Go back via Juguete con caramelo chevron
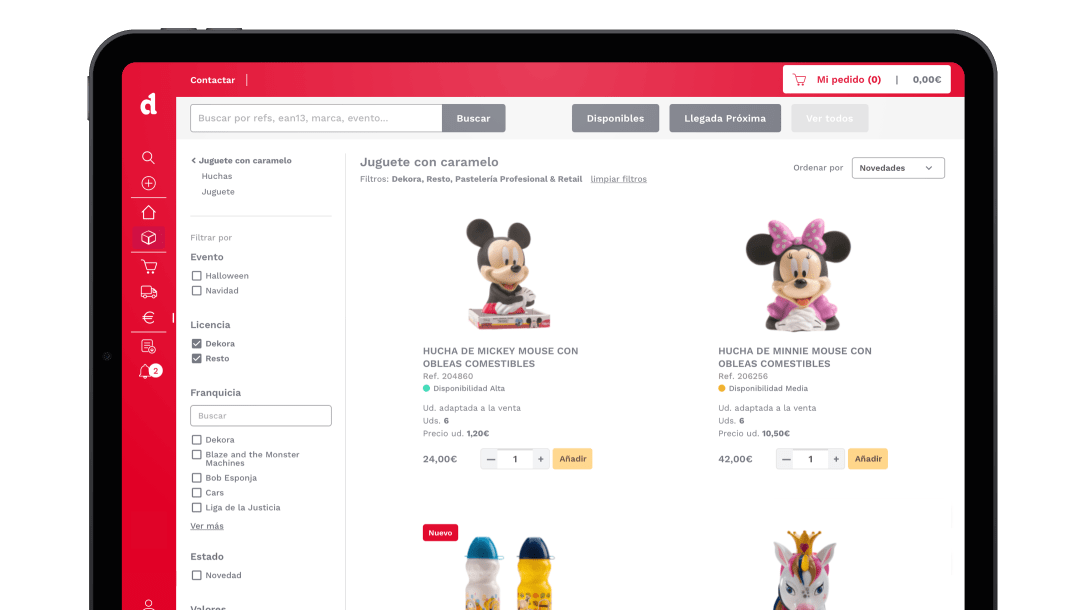This screenshot has width=1085, height=610. click(194, 160)
